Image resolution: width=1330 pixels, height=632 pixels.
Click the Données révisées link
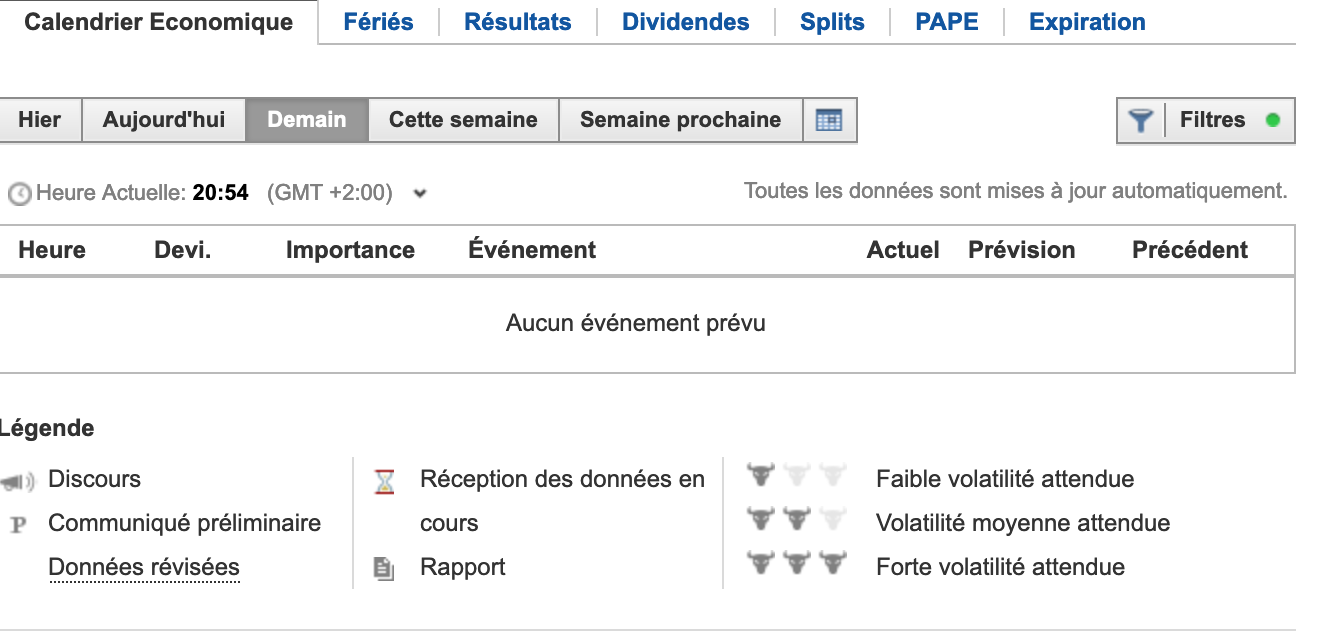point(144,568)
